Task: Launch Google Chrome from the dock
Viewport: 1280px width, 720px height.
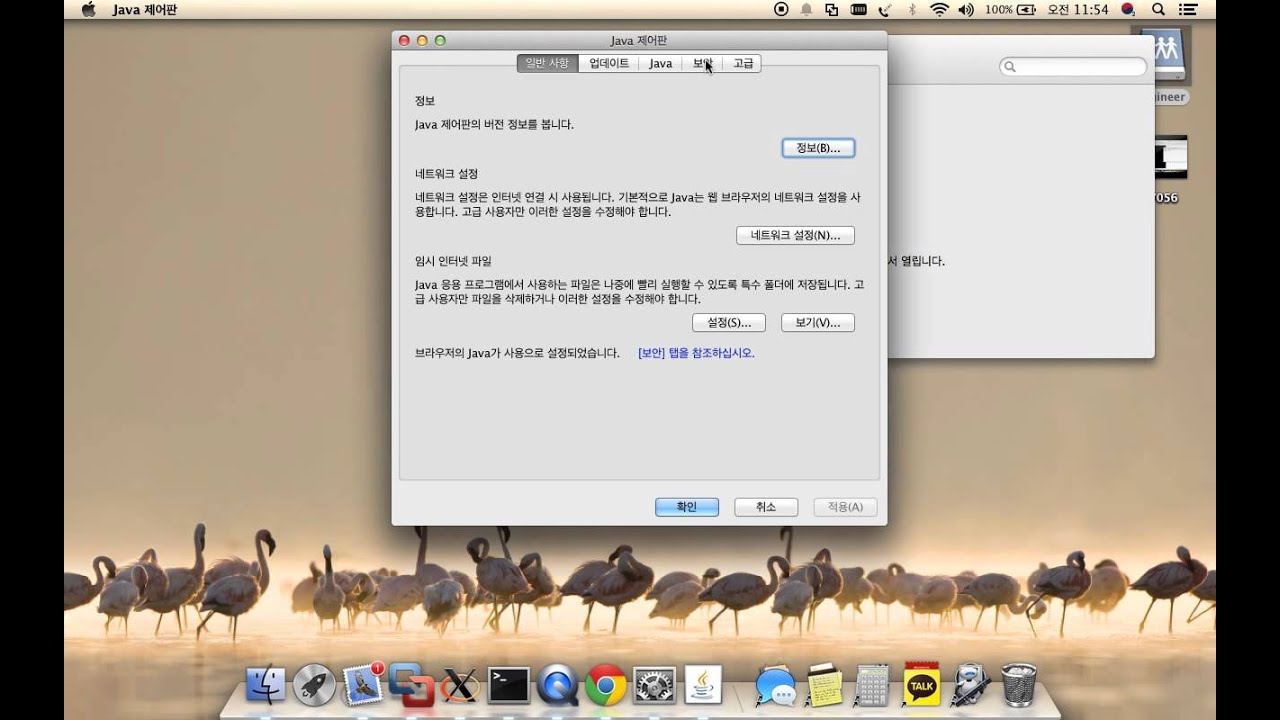Action: pyautogui.click(x=606, y=685)
